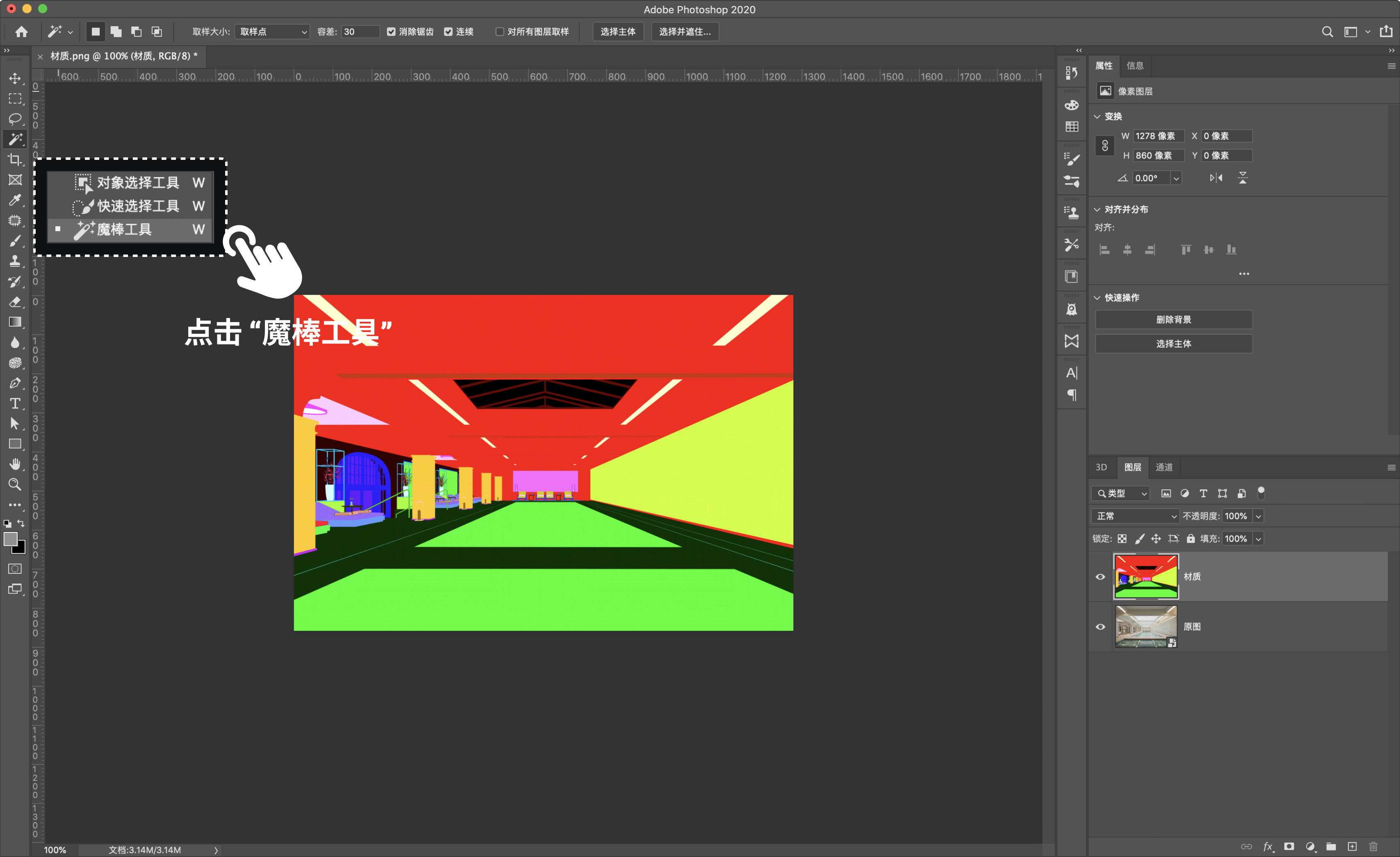Select the Zoom tool
The height and width of the screenshot is (857, 1400).
point(15,484)
